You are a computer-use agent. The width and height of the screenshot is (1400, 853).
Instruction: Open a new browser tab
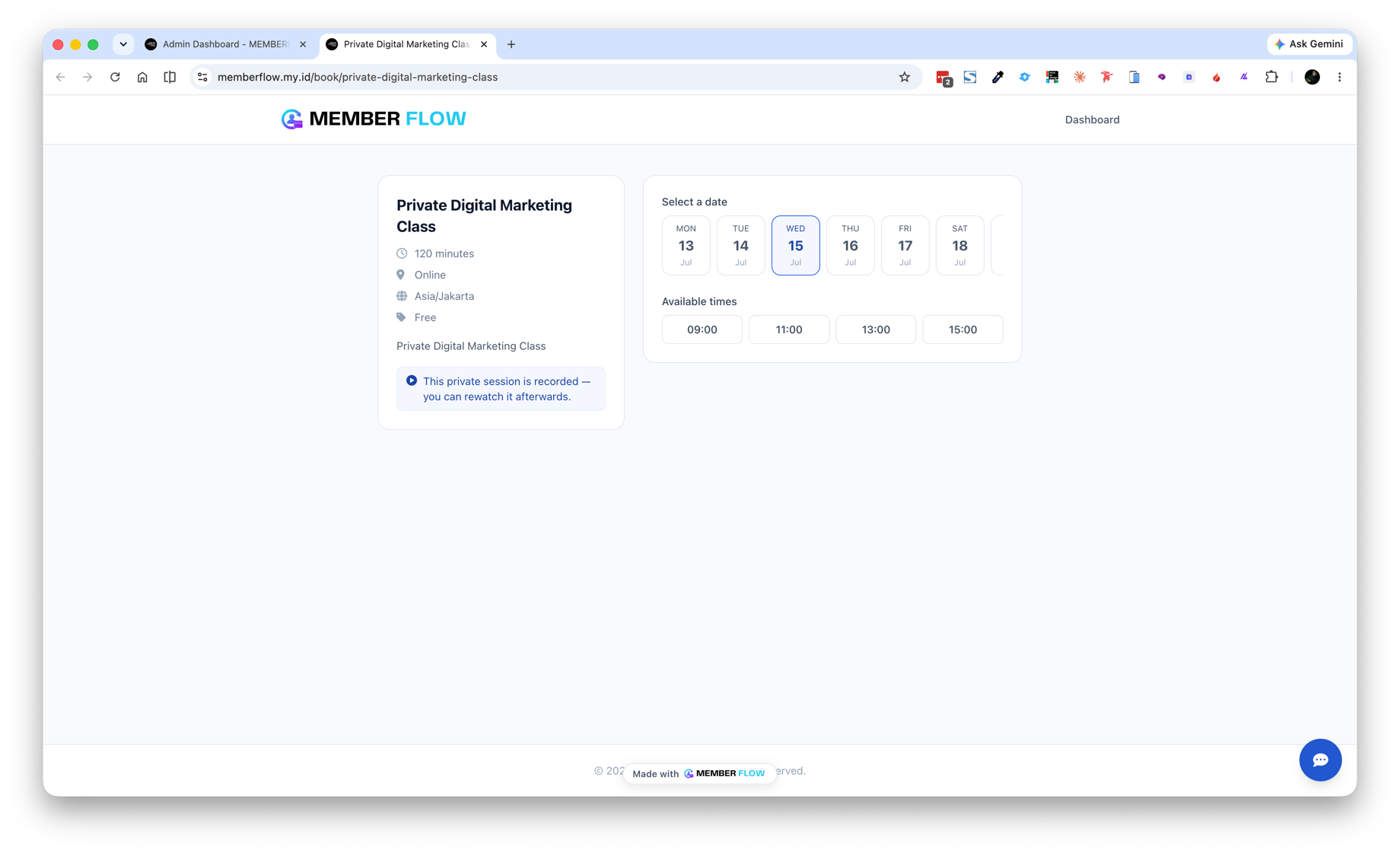511,44
